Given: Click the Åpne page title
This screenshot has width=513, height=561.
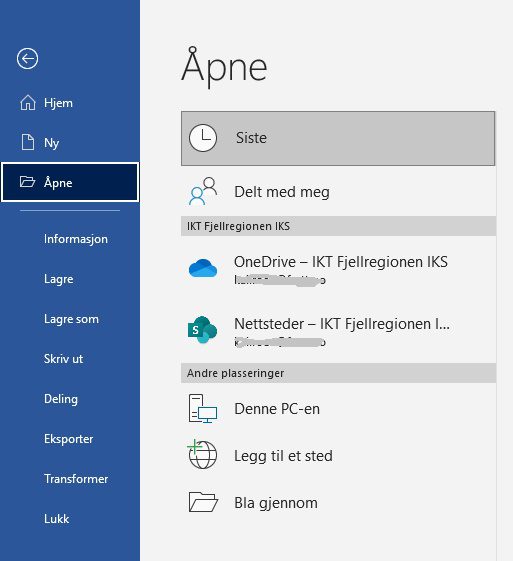Looking at the screenshot, I should click(x=224, y=67).
